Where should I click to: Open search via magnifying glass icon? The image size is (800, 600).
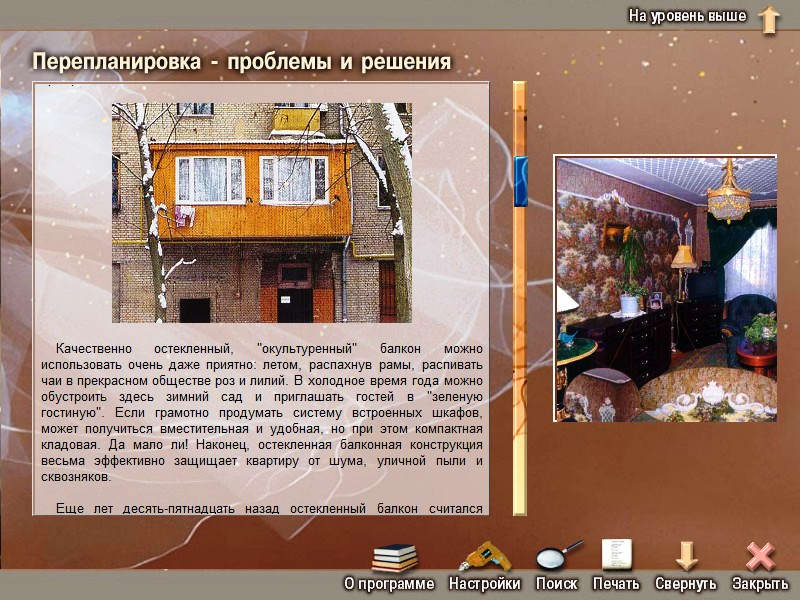click(x=559, y=555)
